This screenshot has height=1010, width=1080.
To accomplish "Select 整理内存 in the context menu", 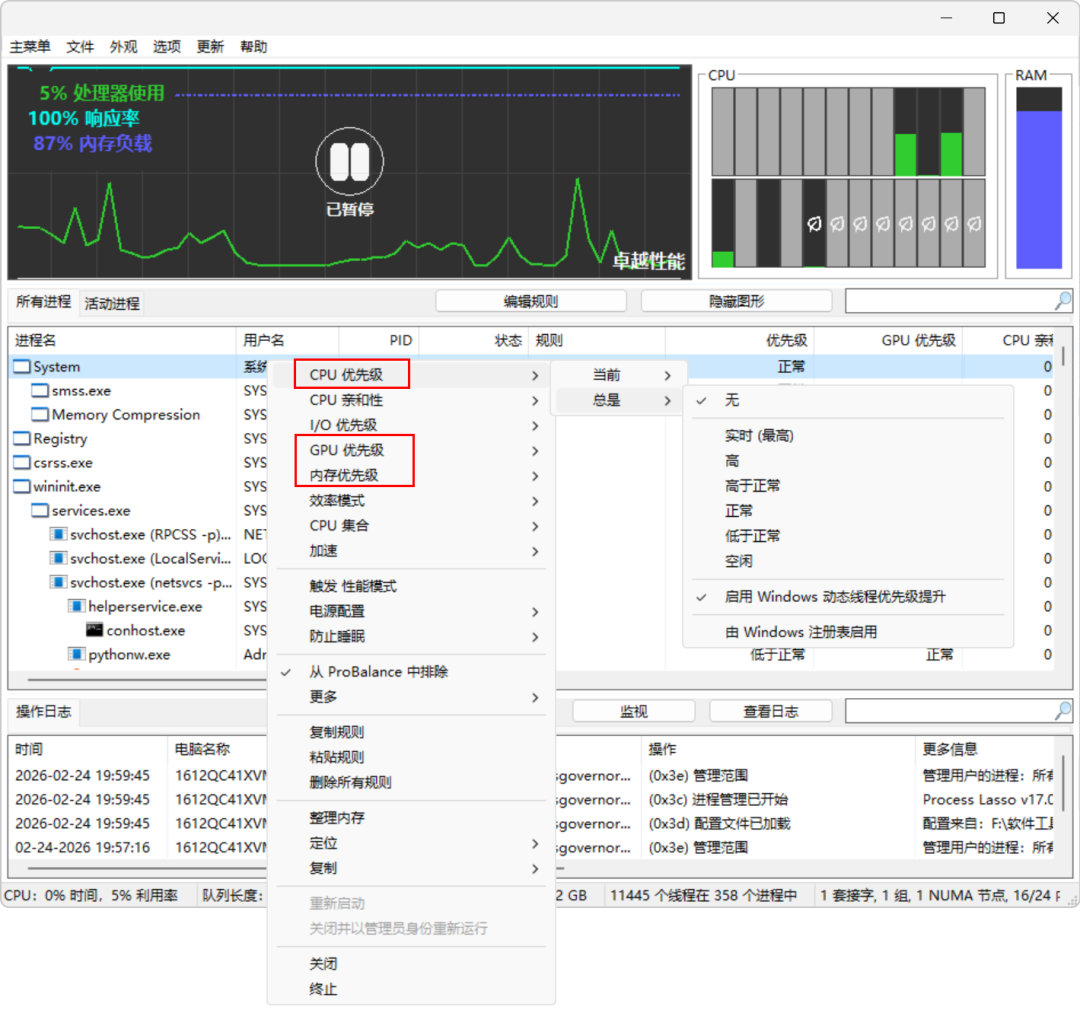I will point(411,818).
